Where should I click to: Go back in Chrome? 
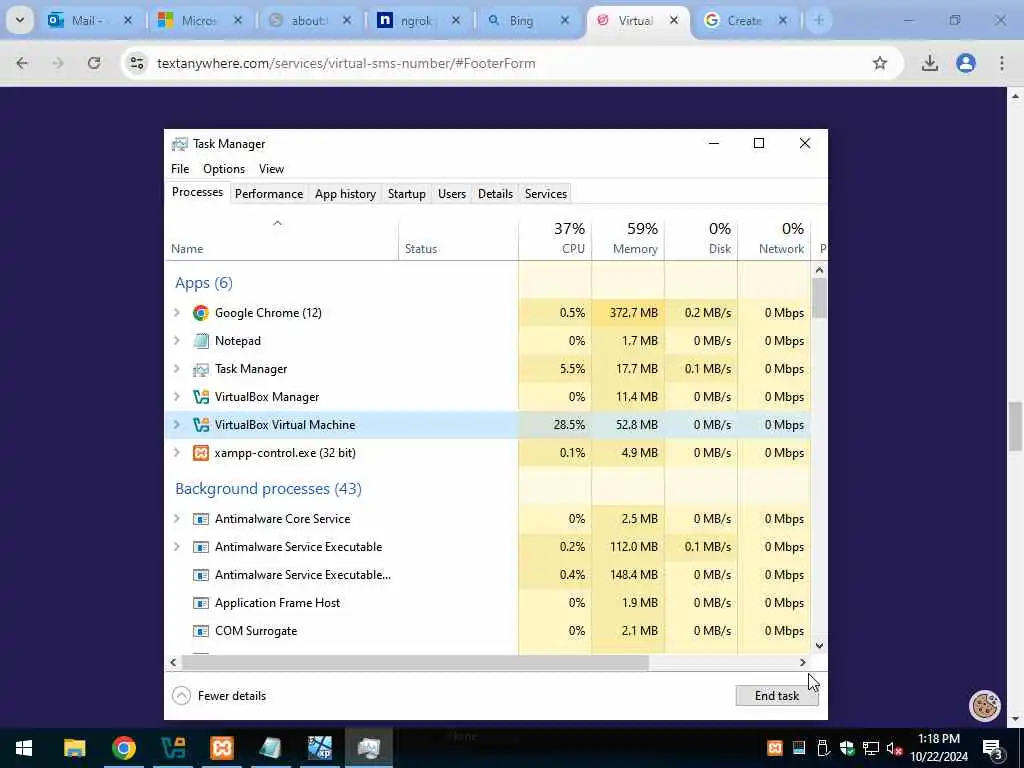(22, 63)
